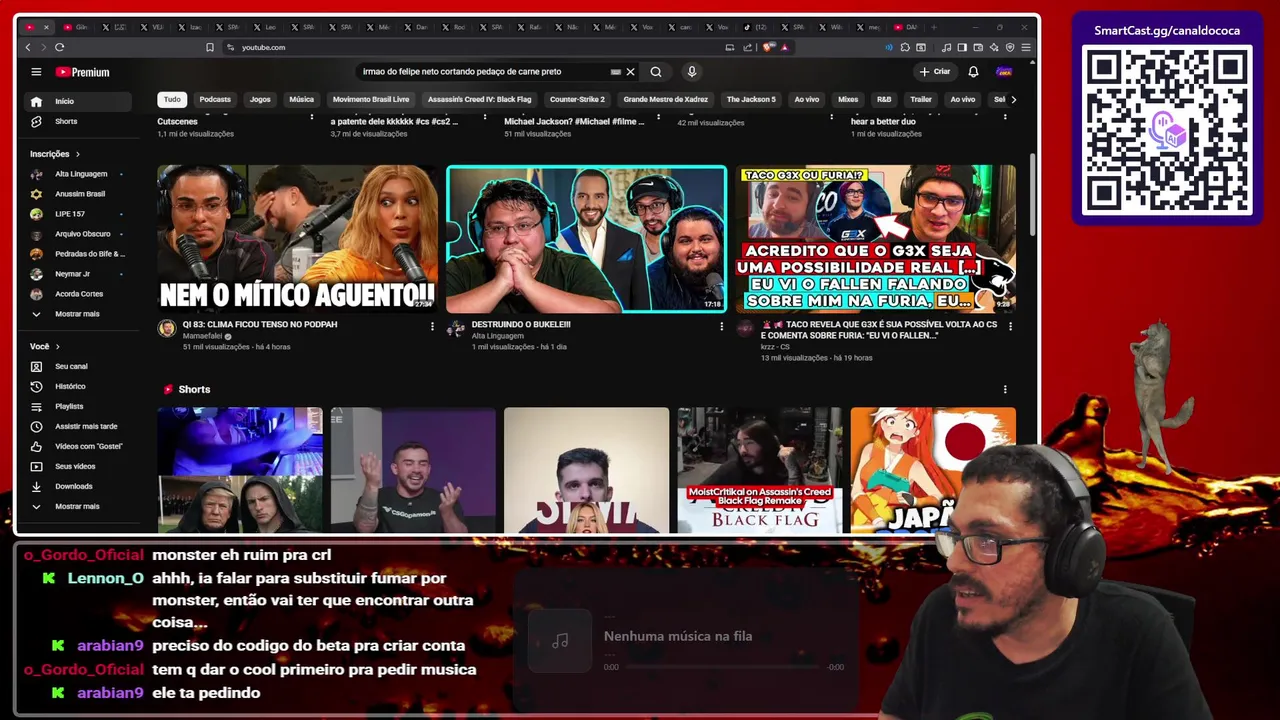
Task: Open a new browser tab with plus
Action: pyautogui.click(x=934, y=27)
